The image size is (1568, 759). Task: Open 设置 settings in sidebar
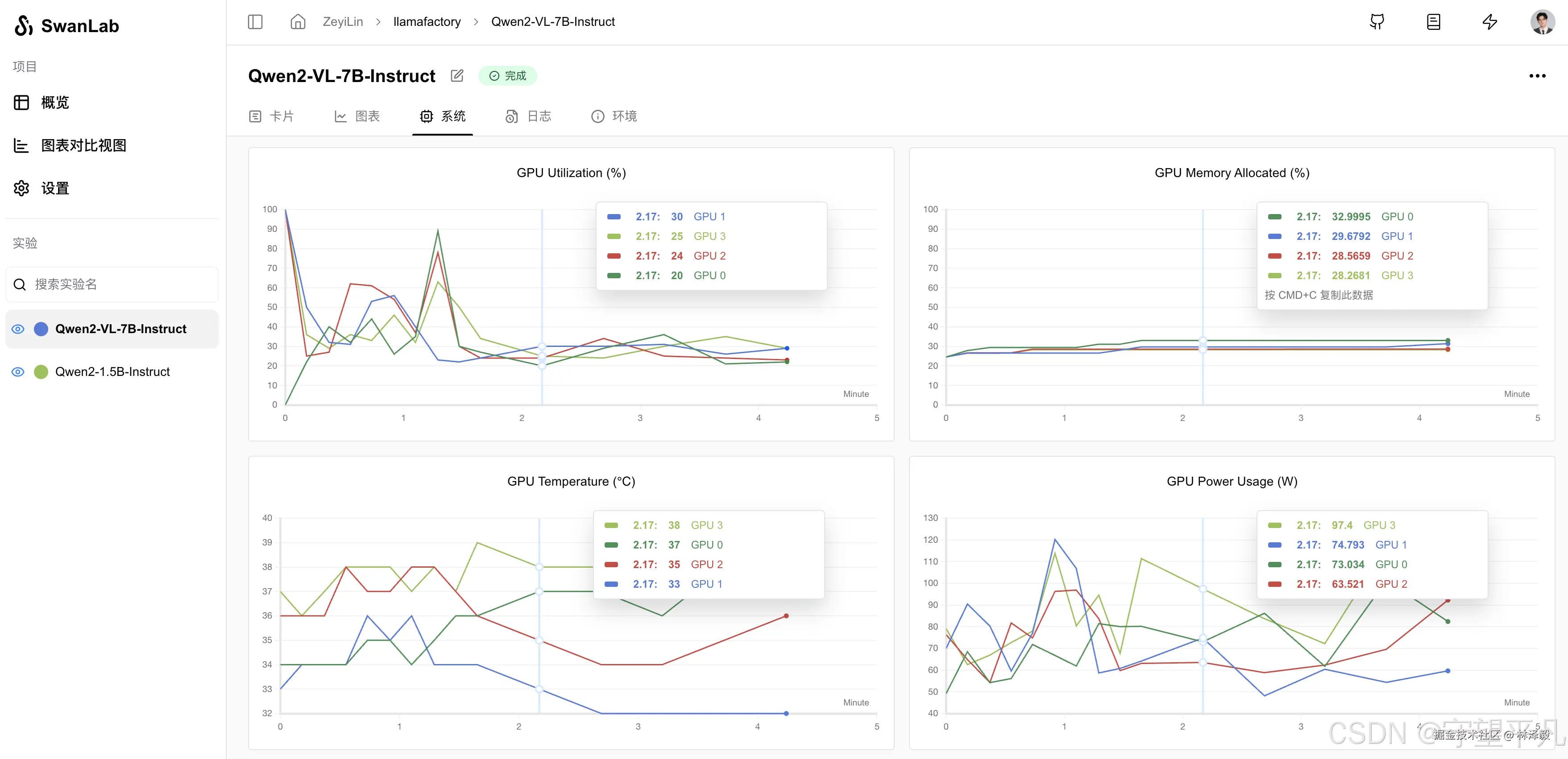tap(55, 189)
